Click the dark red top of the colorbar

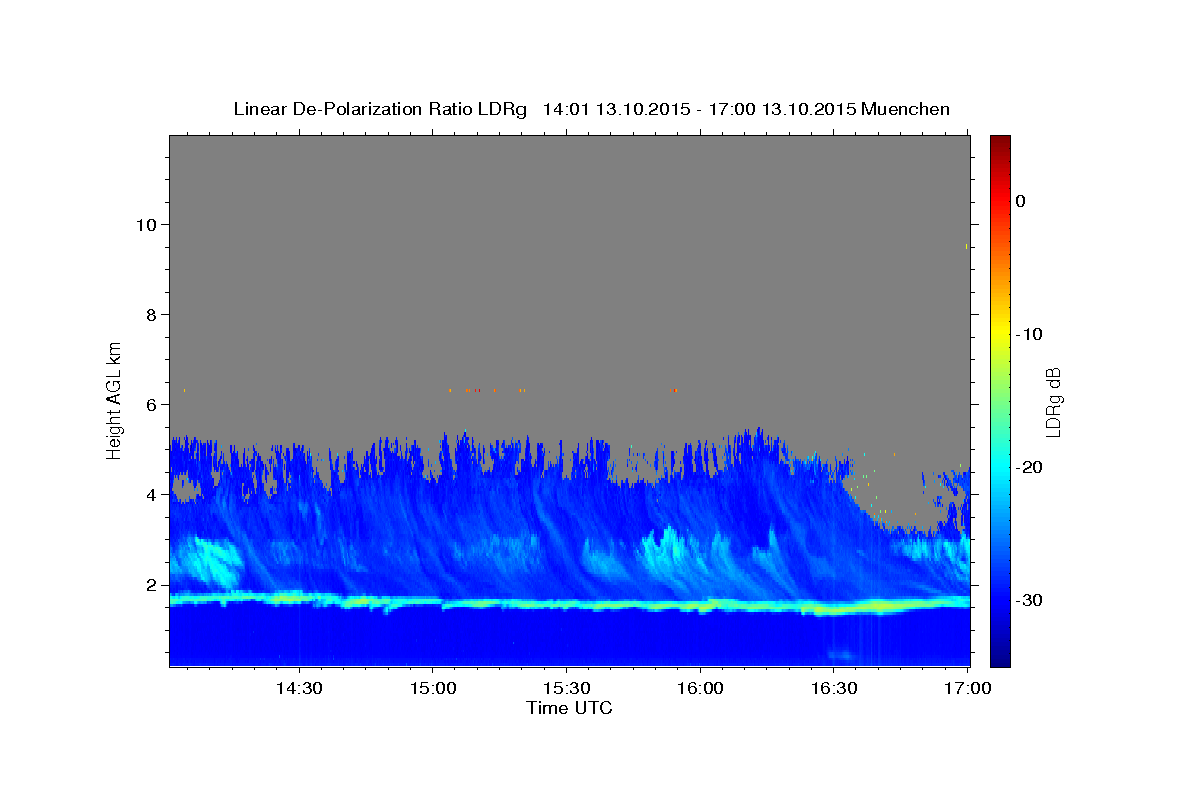[x=1000, y=142]
